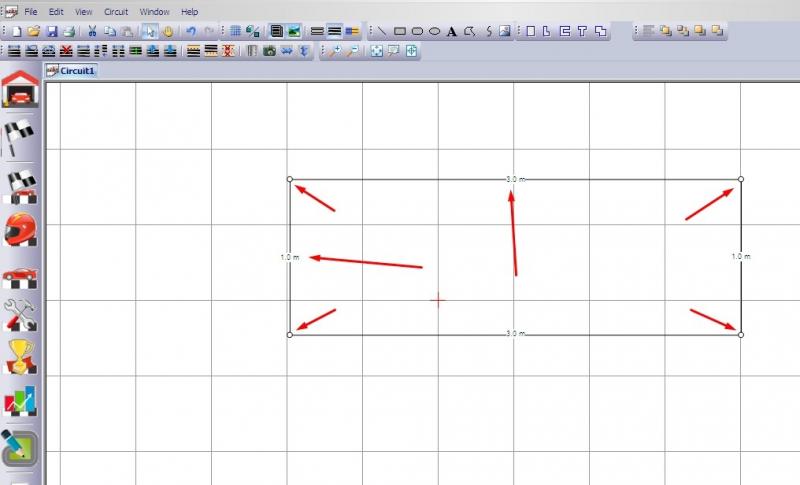The height and width of the screenshot is (485, 800).
Task: Toggle the grid display button
Action: click(235, 31)
